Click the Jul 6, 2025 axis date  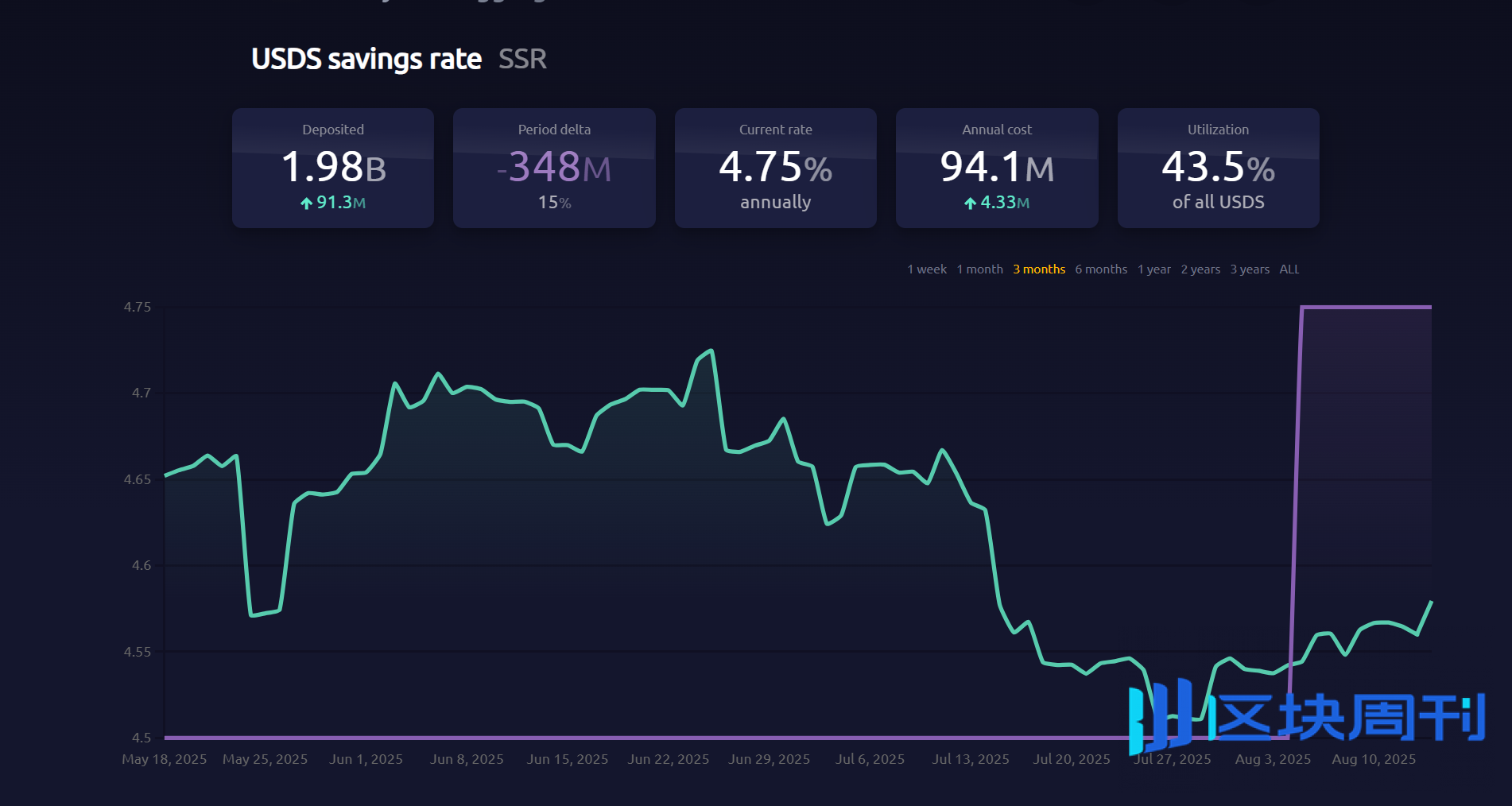(870, 759)
